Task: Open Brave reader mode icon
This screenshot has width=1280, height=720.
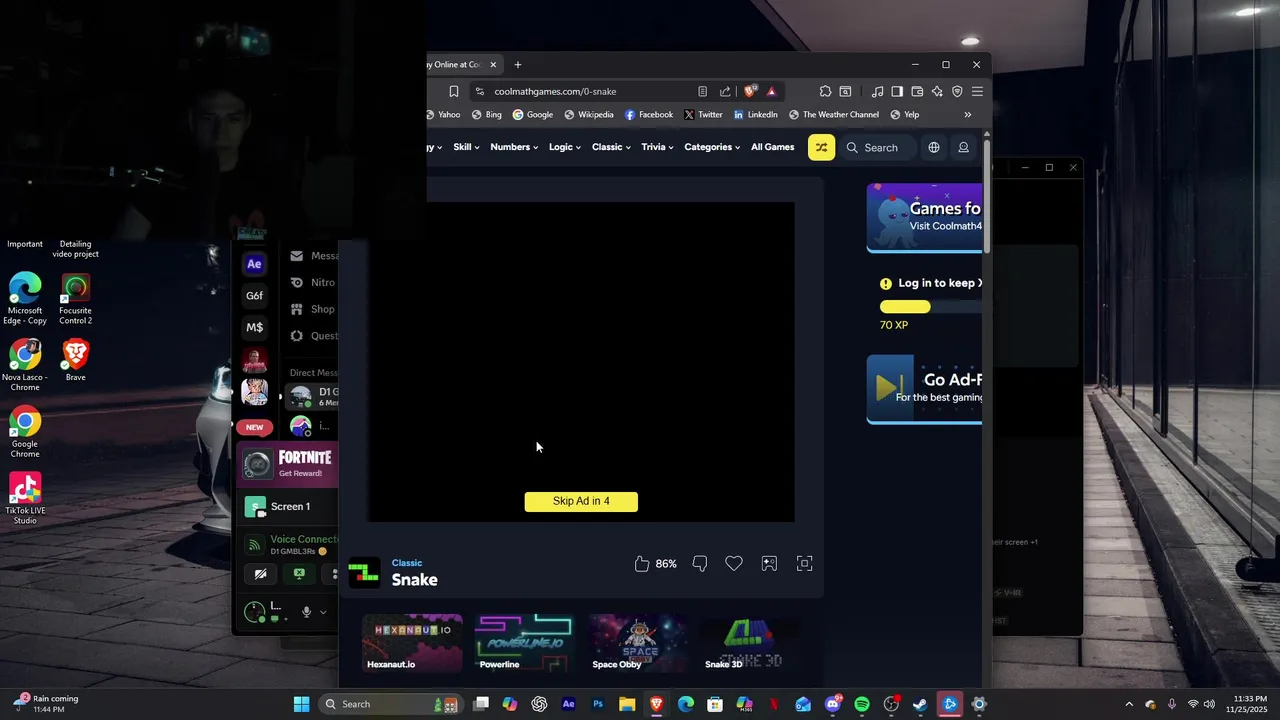Action: pyautogui.click(x=703, y=91)
